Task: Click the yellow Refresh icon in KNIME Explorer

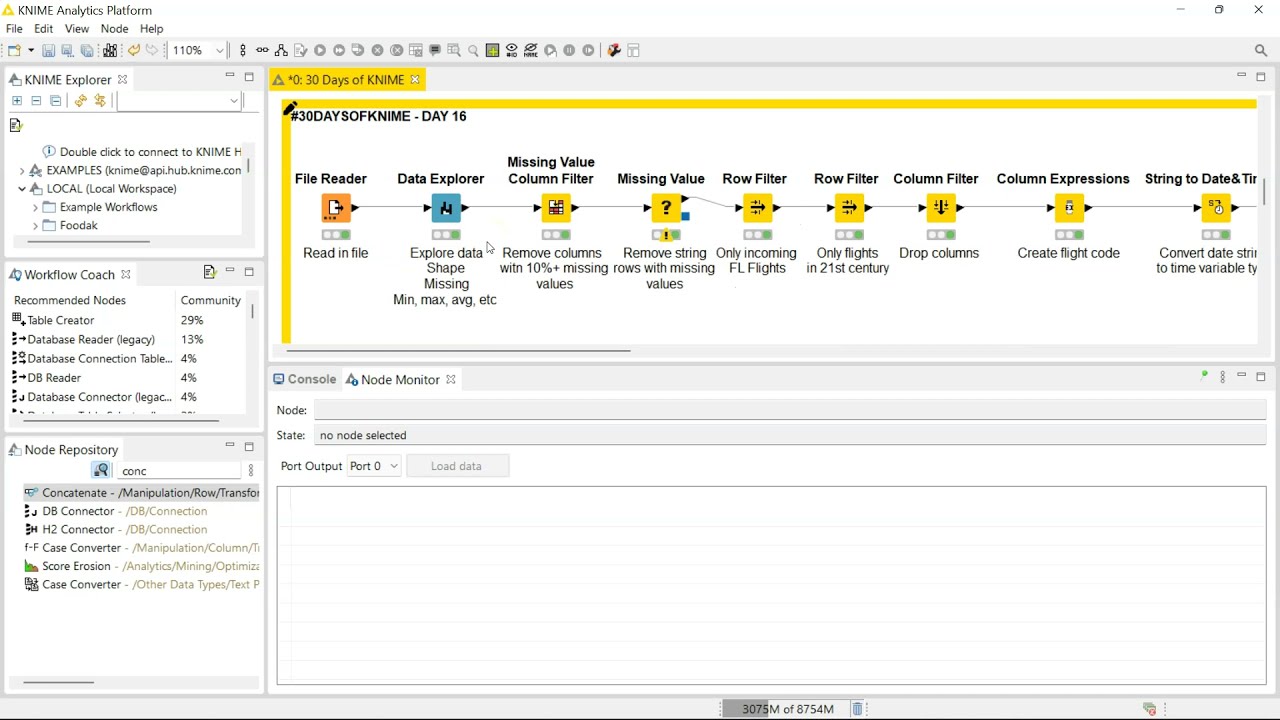Action: pyautogui.click(x=81, y=101)
